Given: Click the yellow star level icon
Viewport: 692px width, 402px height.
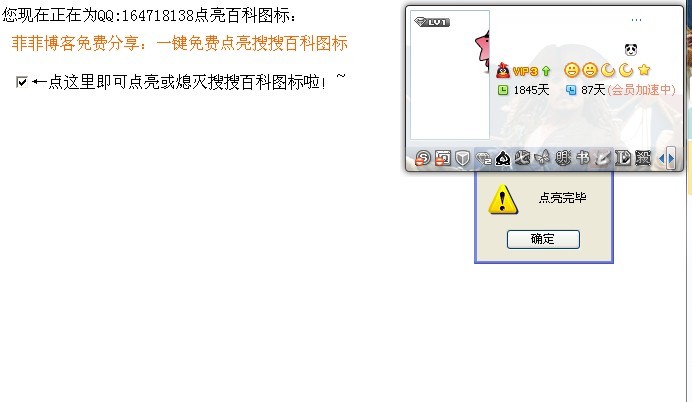Looking at the screenshot, I should point(644,70).
